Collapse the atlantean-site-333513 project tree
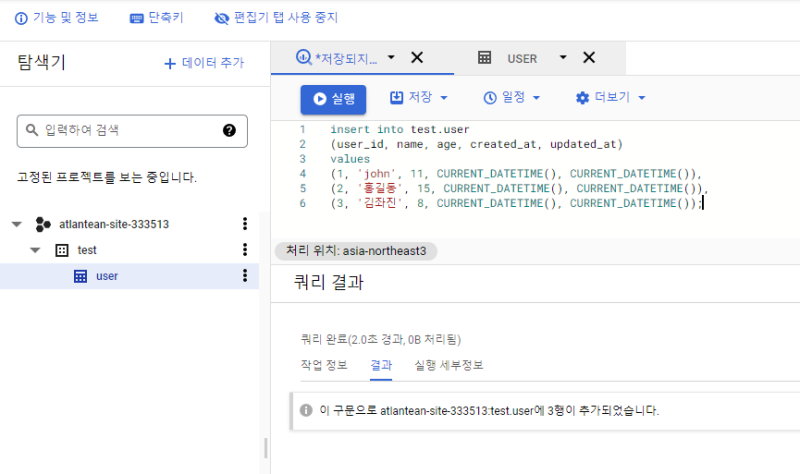This screenshot has width=800, height=474. coord(16,224)
